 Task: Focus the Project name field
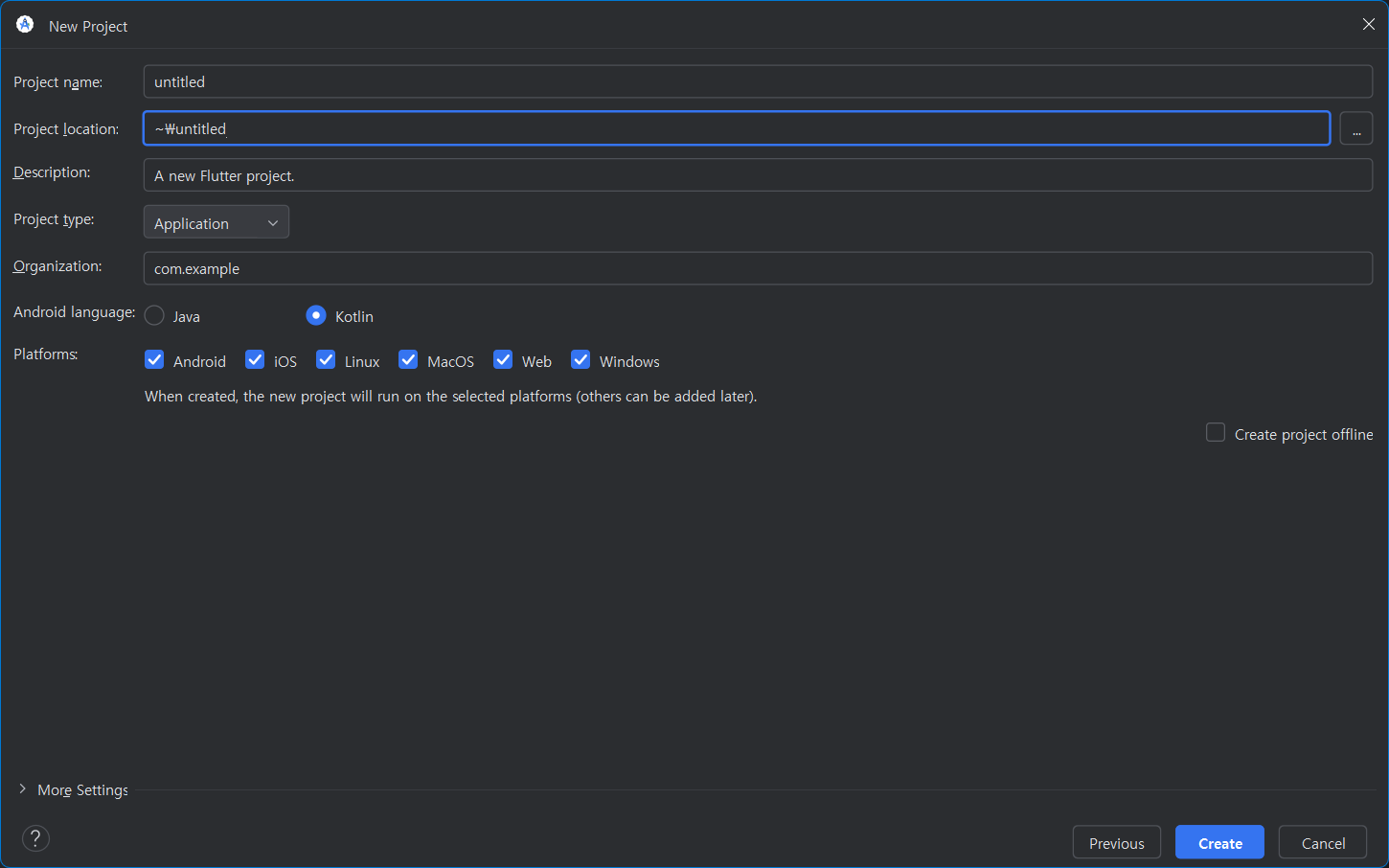[x=758, y=81]
